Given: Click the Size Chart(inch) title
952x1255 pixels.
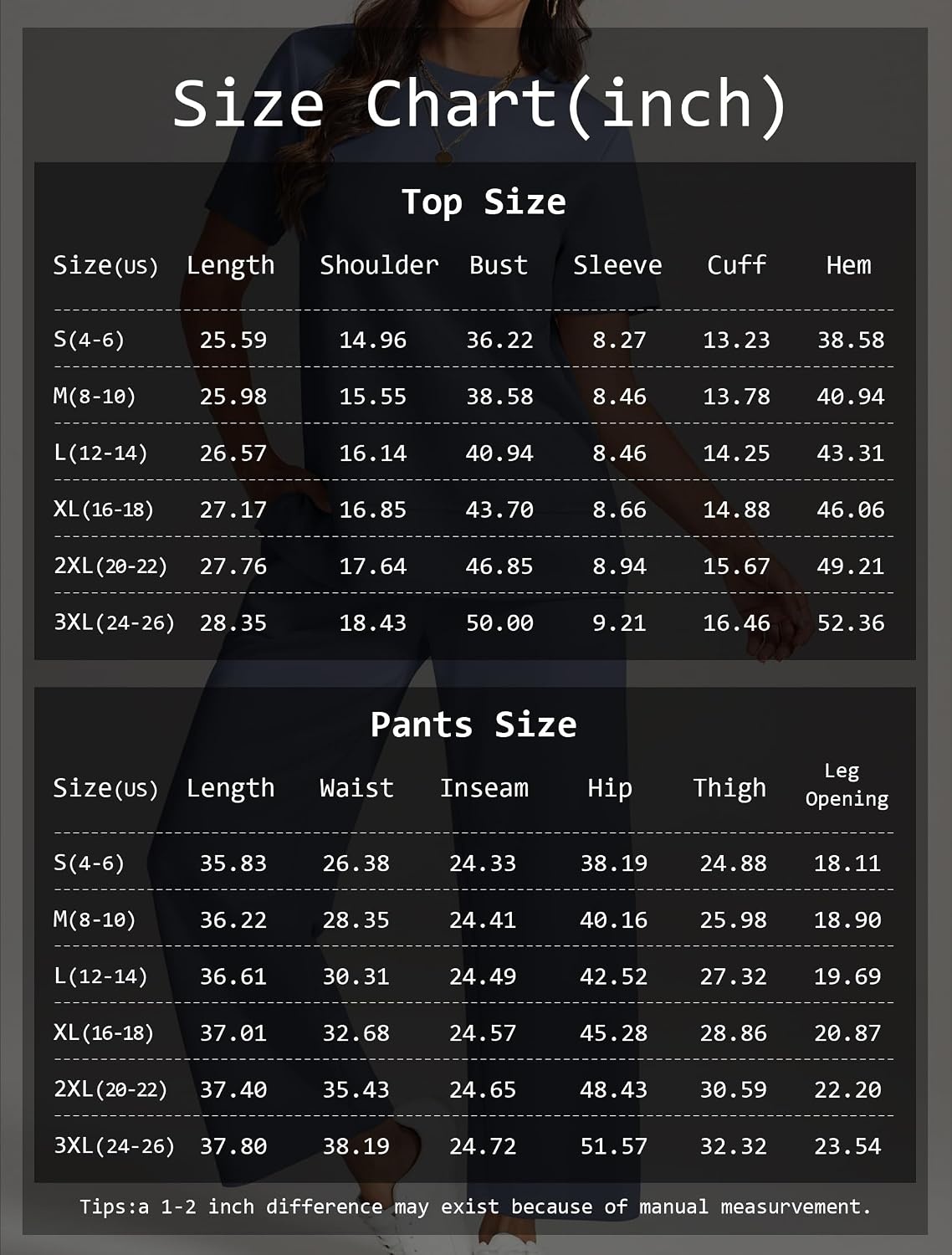Looking at the screenshot, I should click(480, 105).
